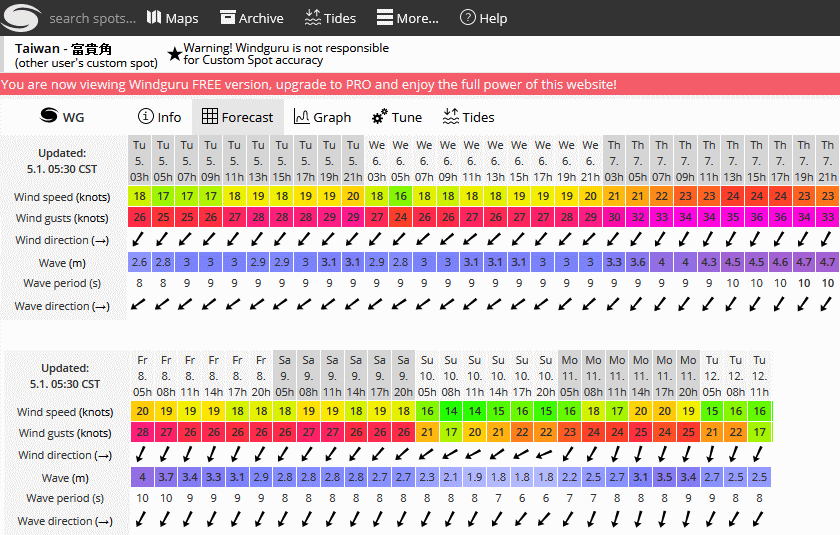Click wind gust 24 at We 6. 05h
Image resolution: width=840 pixels, height=535 pixels.
point(401,217)
